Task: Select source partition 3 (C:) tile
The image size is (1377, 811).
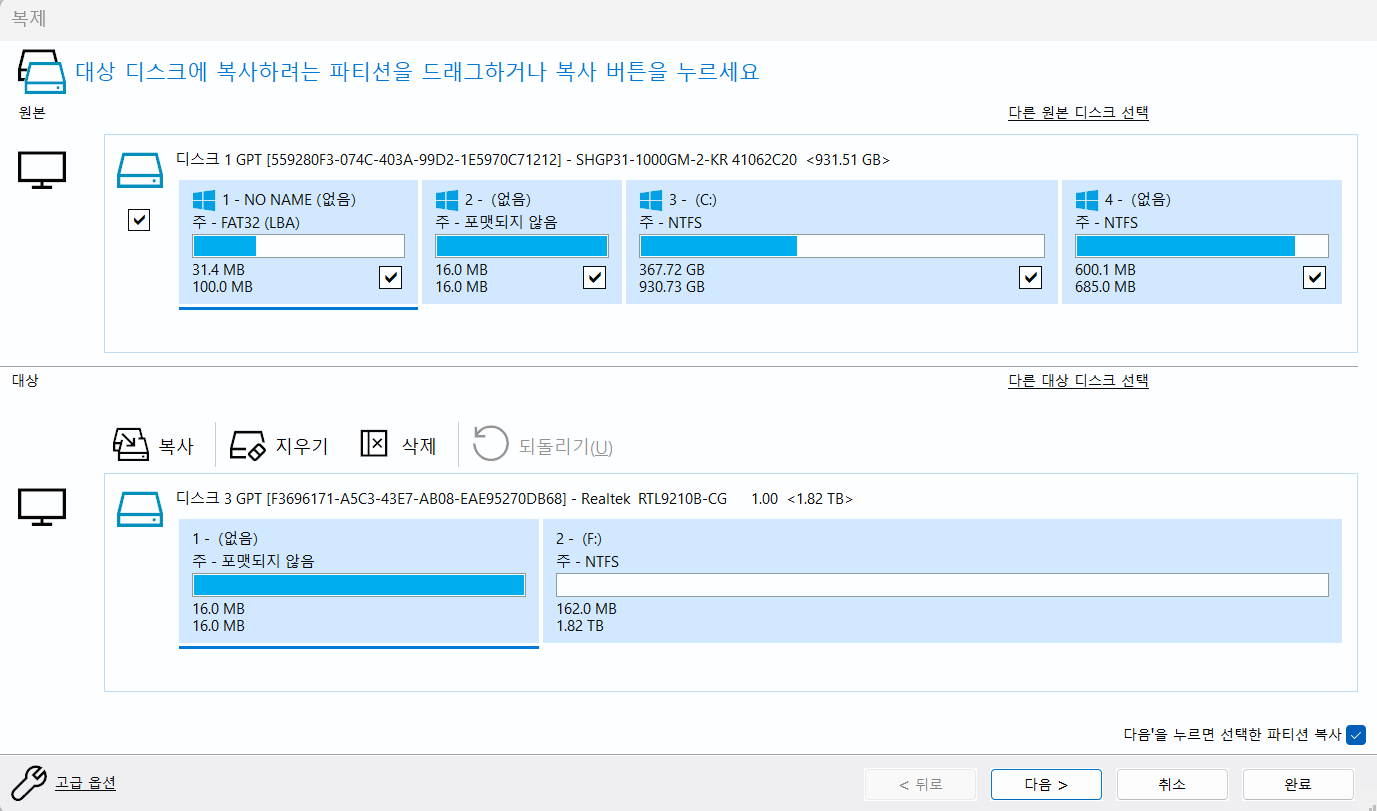Action: (842, 241)
